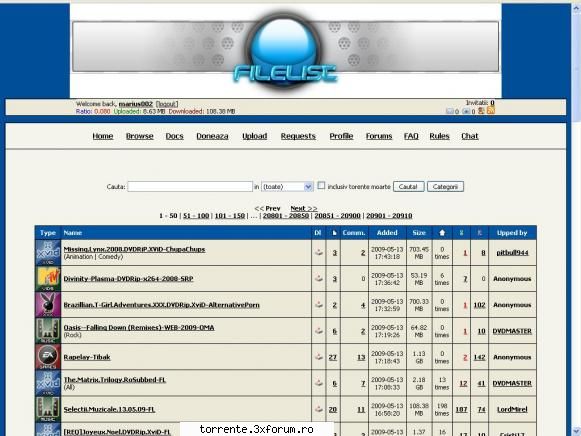Open the orange RSS feed icon
The height and width of the screenshot is (436, 581).
[x=491, y=110]
